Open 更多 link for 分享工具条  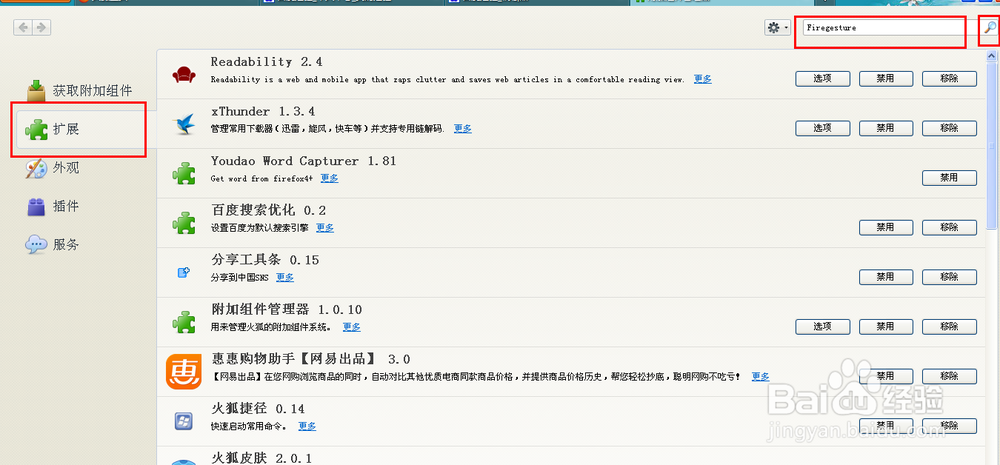tap(285, 277)
